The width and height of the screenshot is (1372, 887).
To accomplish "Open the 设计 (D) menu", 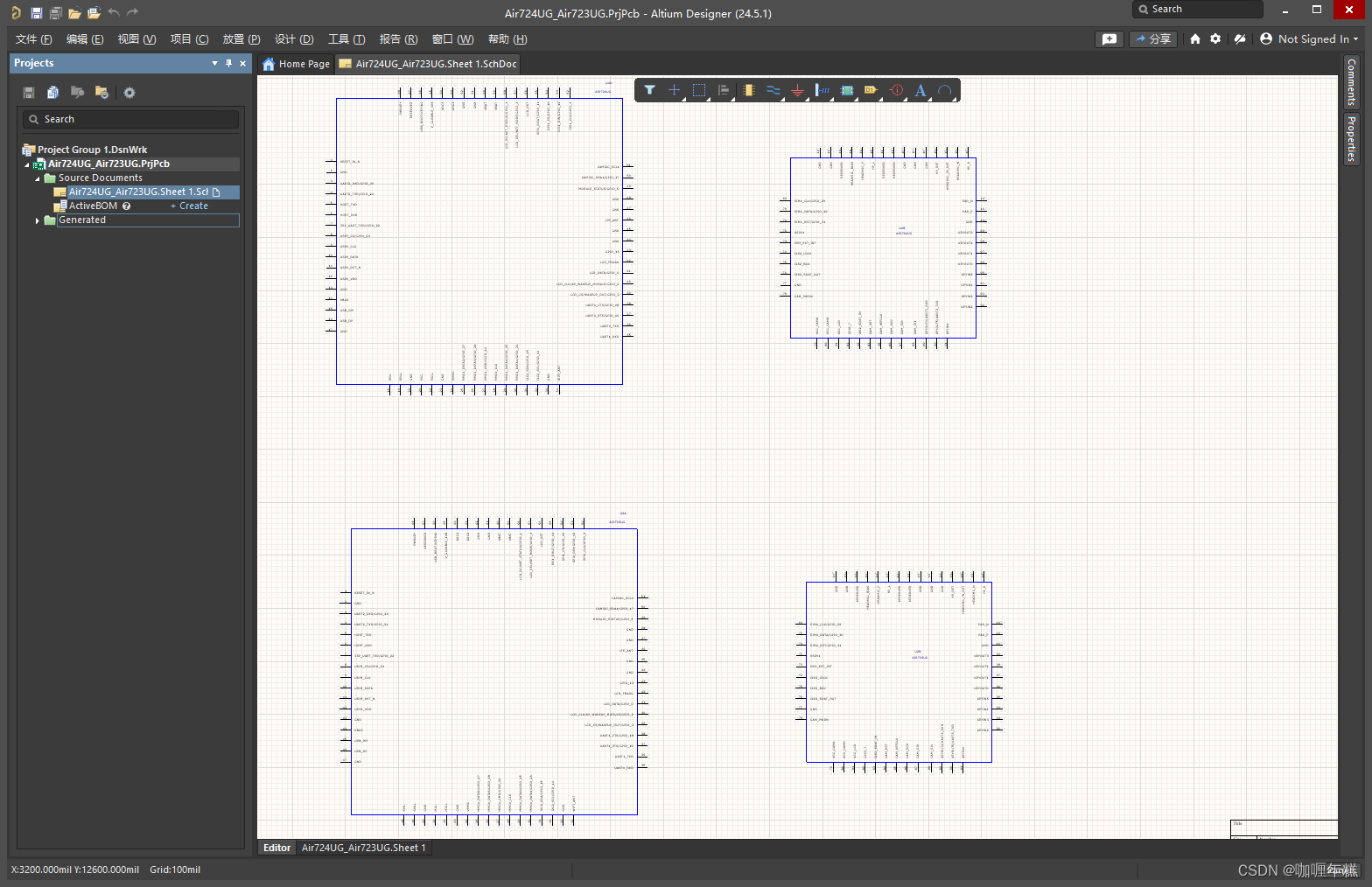I will 294,39.
